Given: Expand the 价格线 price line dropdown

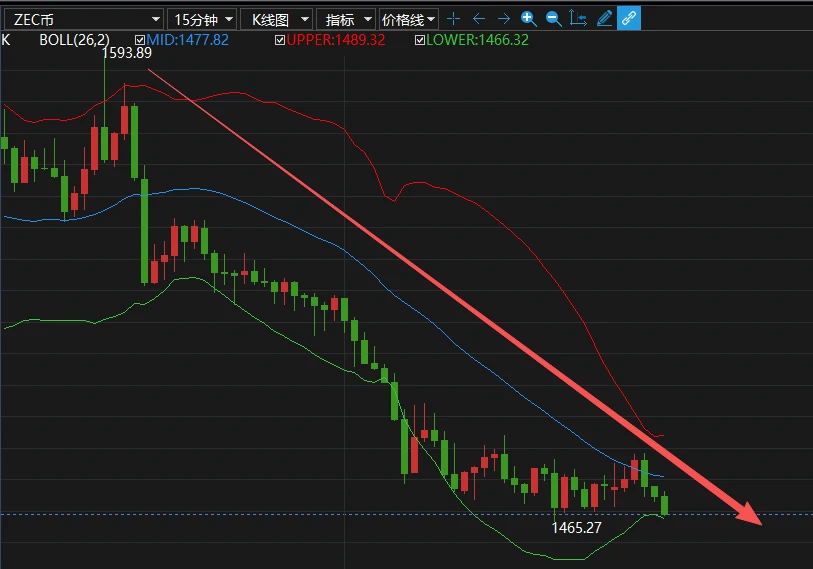Looking at the screenshot, I should 409,20.
